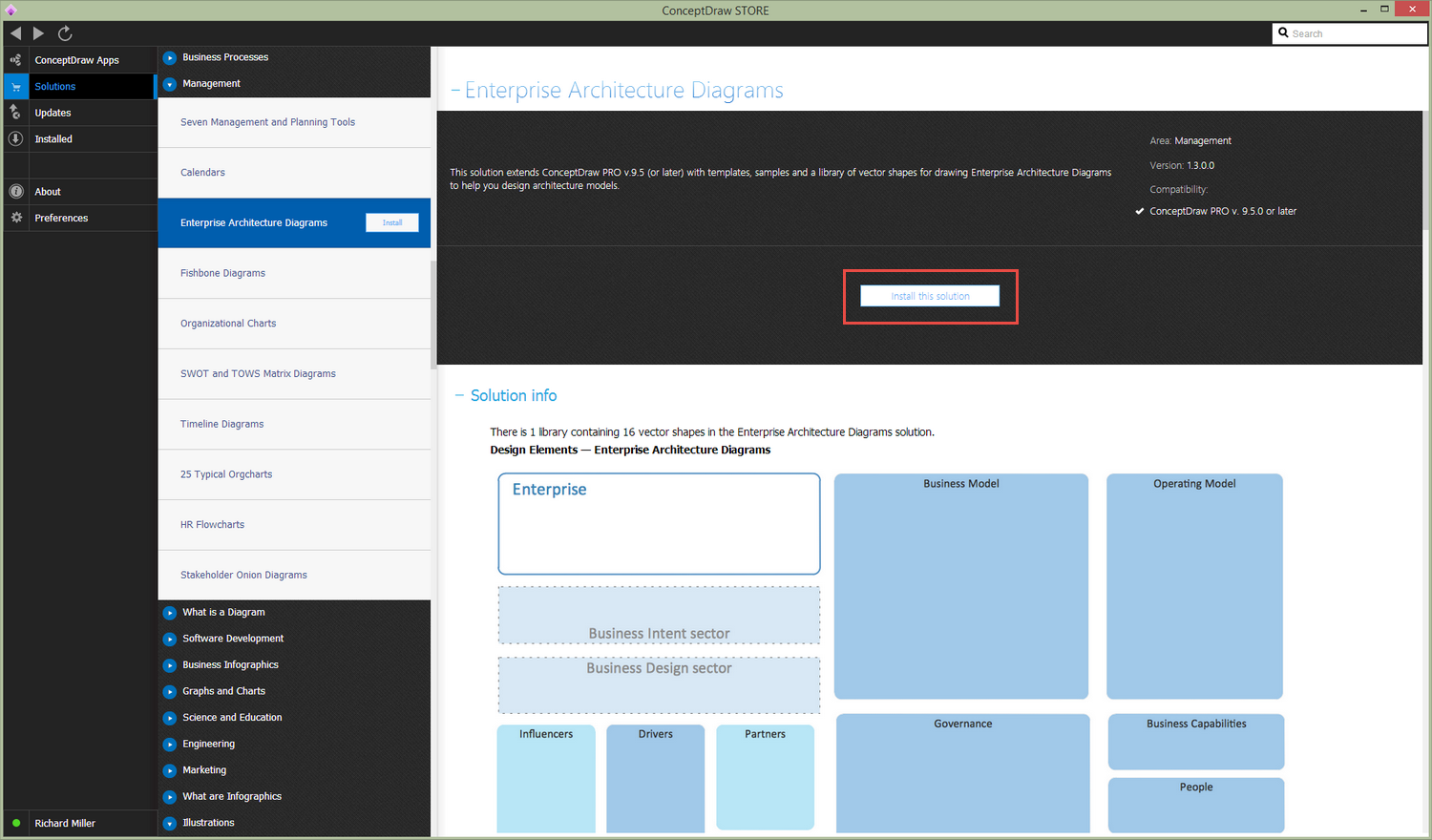
Task: Click the Area Management text
Action: 1190,140
